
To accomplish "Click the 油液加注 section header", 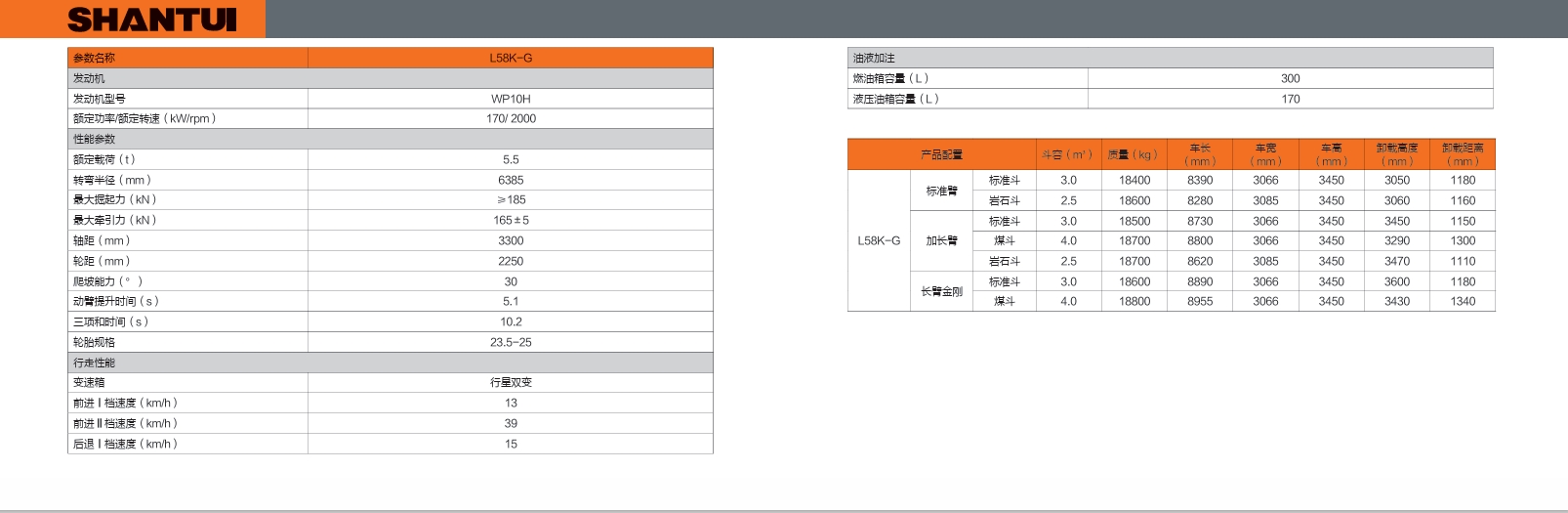I will coord(1171,58).
